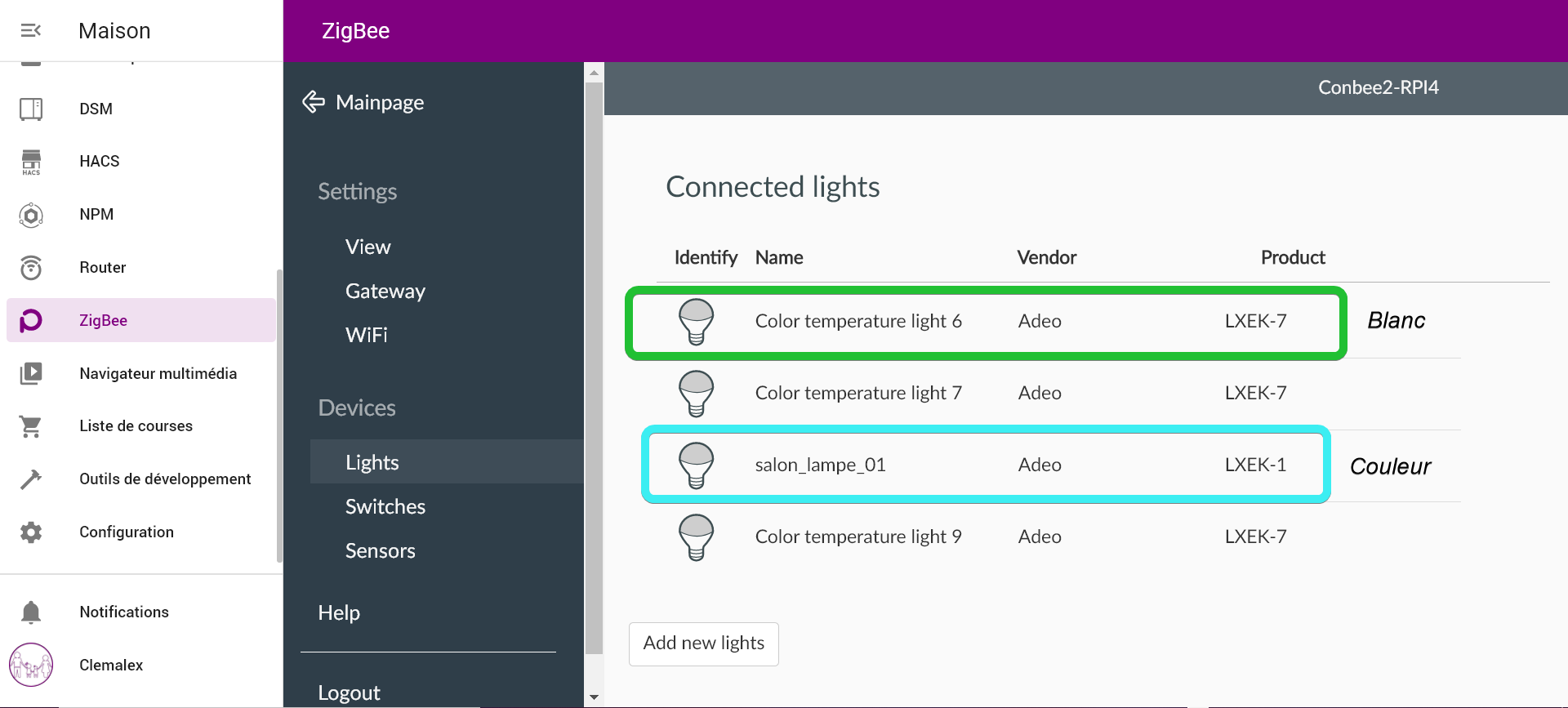Click the Identify column header

pyautogui.click(x=706, y=258)
